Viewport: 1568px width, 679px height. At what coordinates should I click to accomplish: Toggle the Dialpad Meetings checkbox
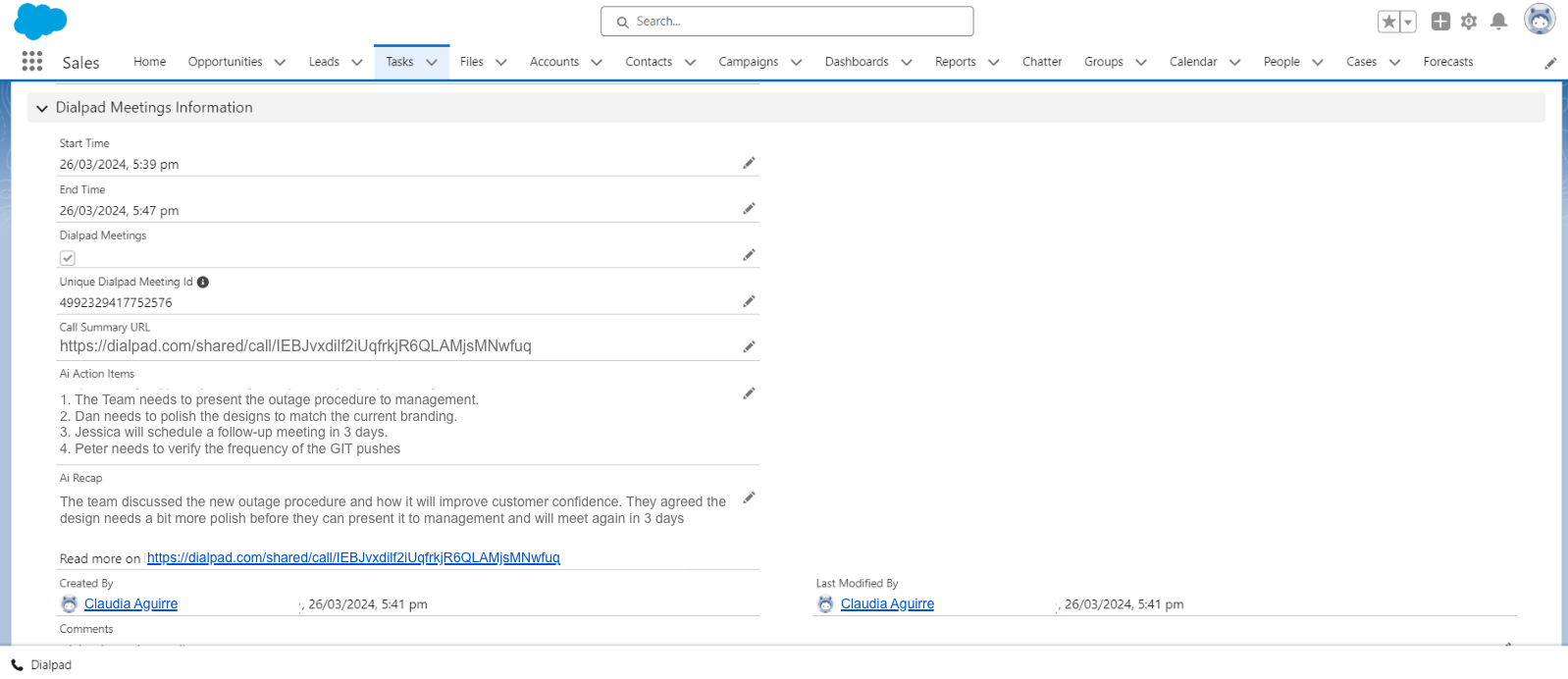coord(68,258)
